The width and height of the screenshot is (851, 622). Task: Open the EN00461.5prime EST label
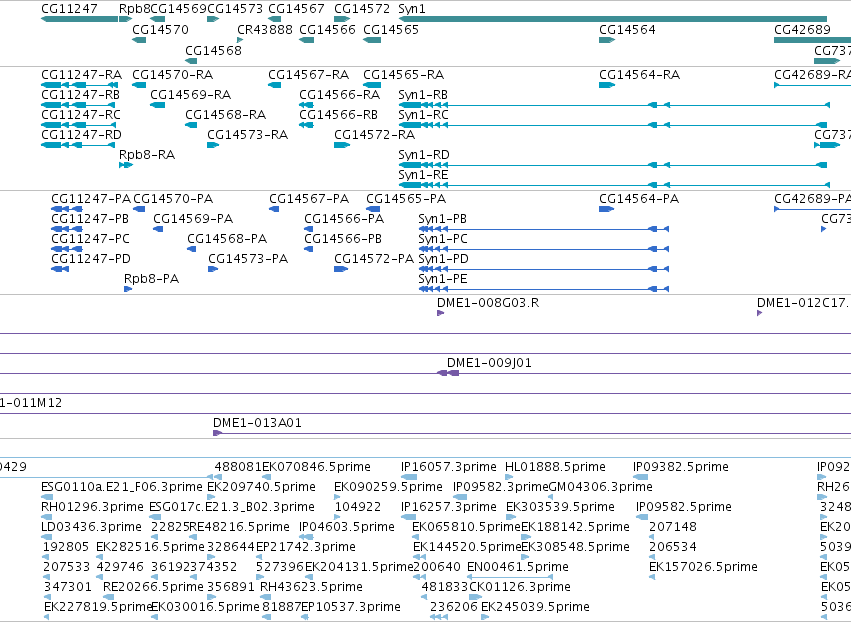(x=518, y=567)
